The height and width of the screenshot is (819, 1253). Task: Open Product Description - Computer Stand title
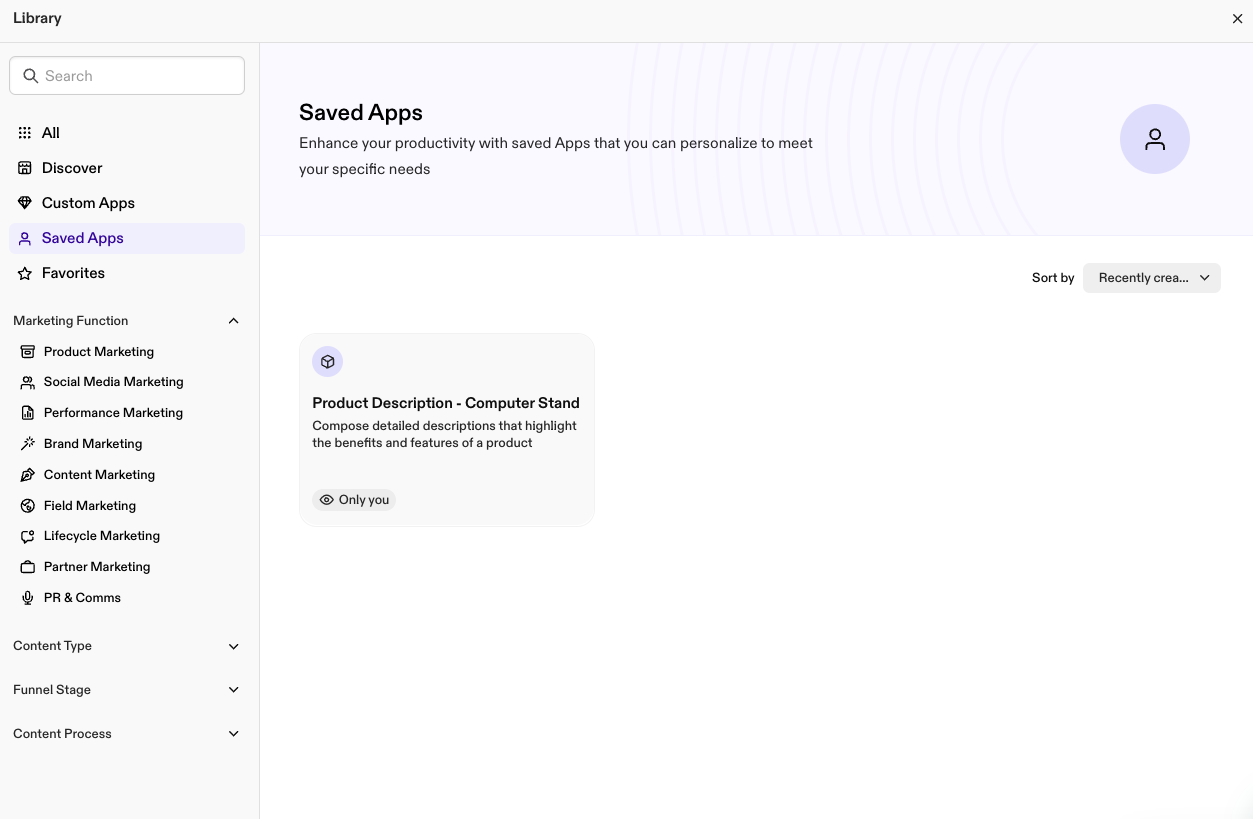click(446, 403)
